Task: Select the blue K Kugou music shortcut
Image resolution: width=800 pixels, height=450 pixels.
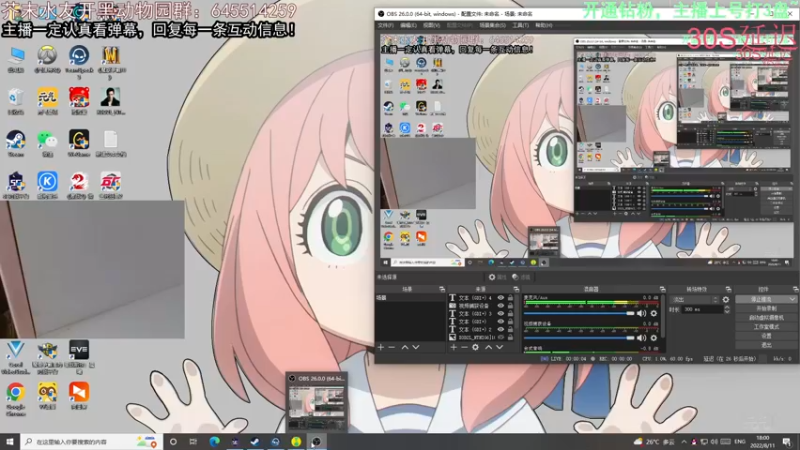Action: pos(47,185)
